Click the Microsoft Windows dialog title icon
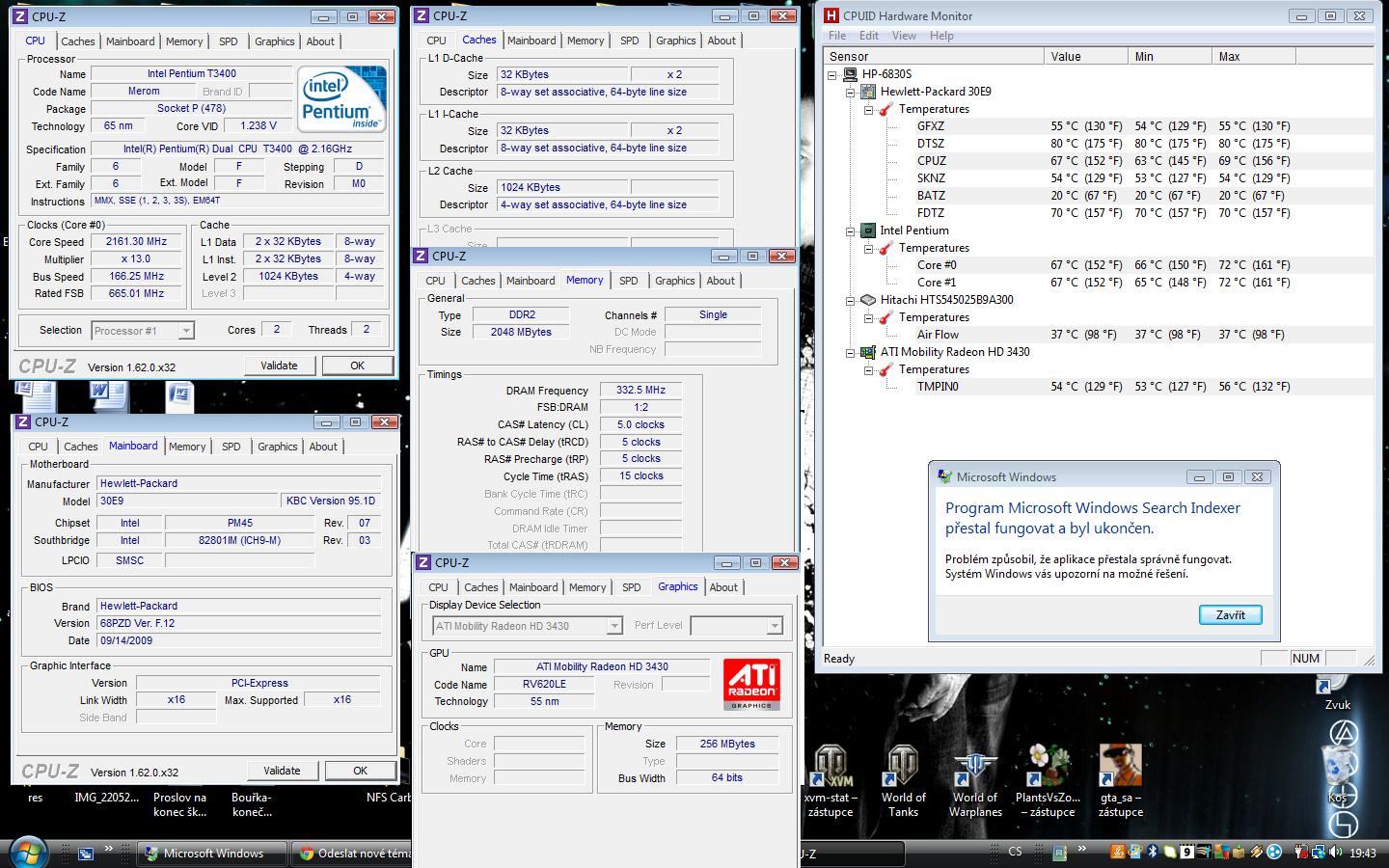The height and width of the screenshot is (868, 1389). (x=945, y=476)
